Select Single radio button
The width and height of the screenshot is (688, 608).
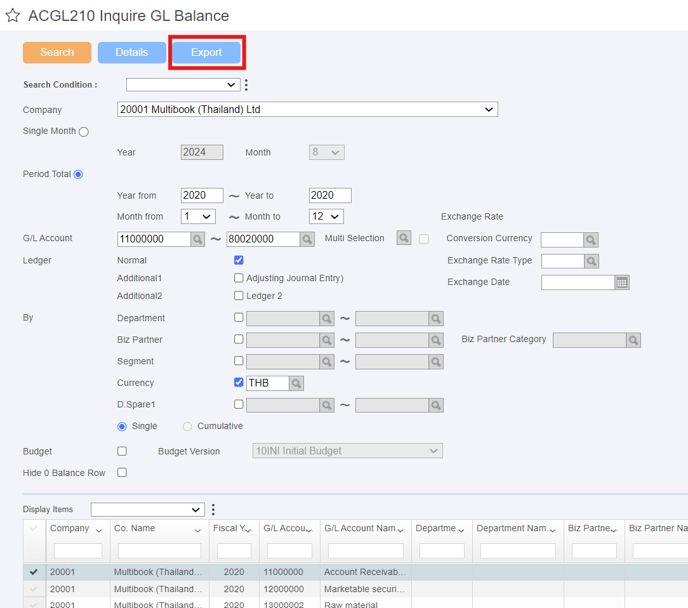pyautogui.click(x=122, y=426)
